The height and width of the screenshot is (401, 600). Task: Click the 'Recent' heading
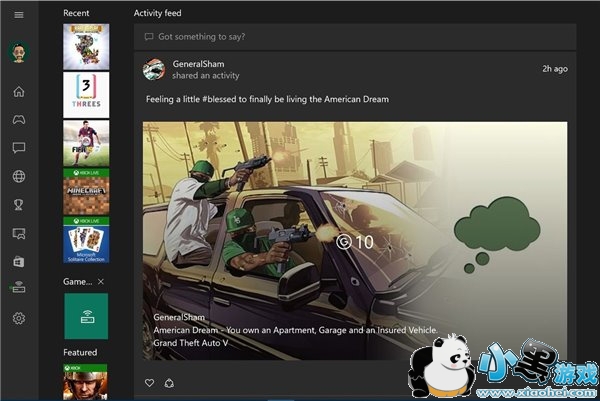pos(76,13)
